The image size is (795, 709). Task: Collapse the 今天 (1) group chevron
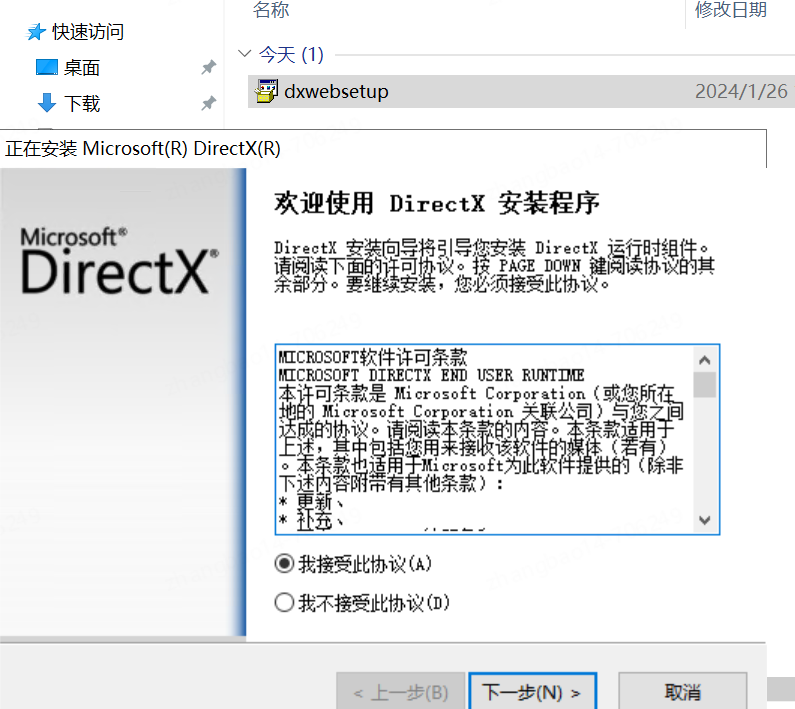(x=244, y=53)
